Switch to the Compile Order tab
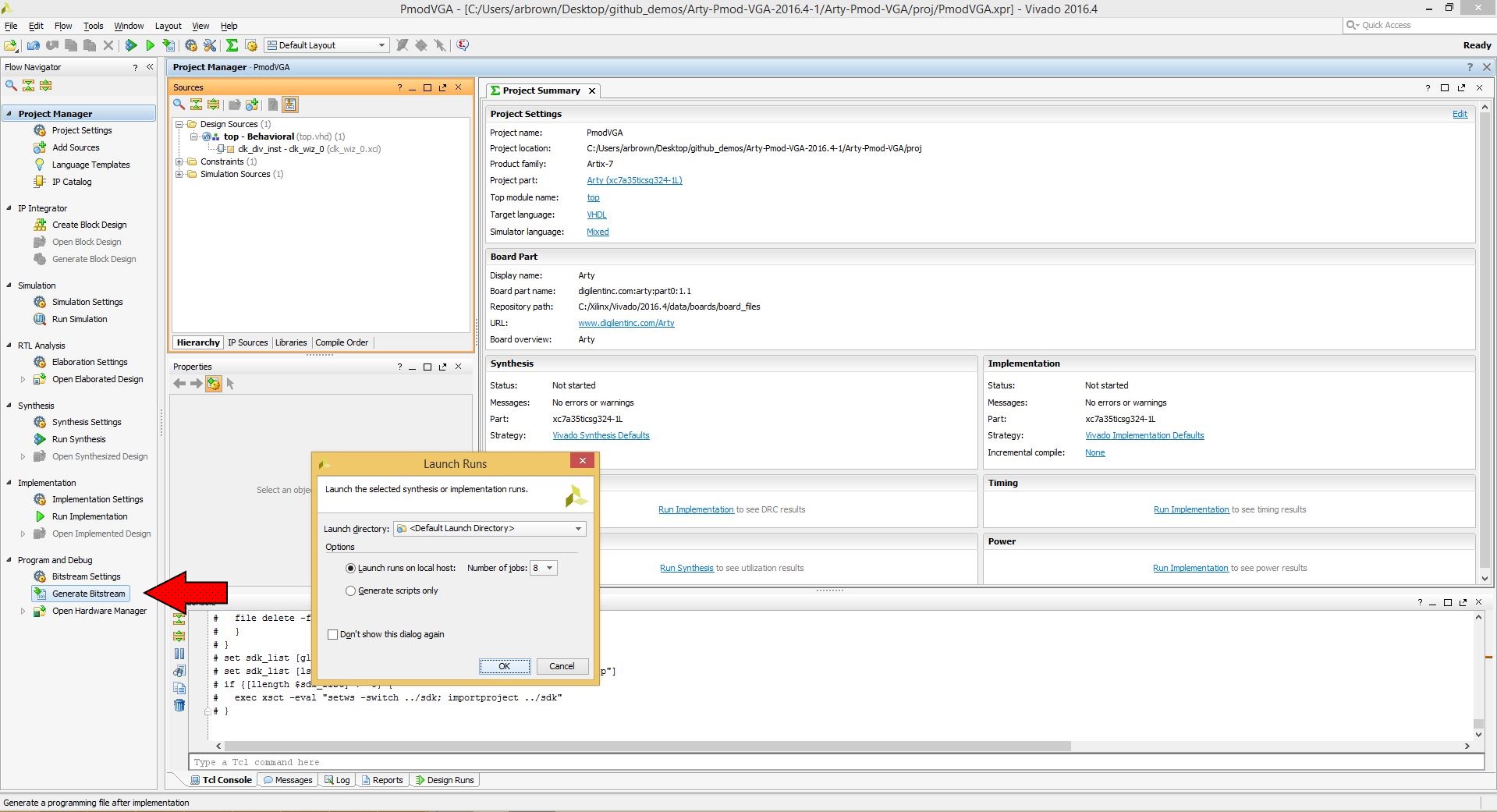Image resolution: width=1497 pixels, height=812 pixels. pos(342,342)
